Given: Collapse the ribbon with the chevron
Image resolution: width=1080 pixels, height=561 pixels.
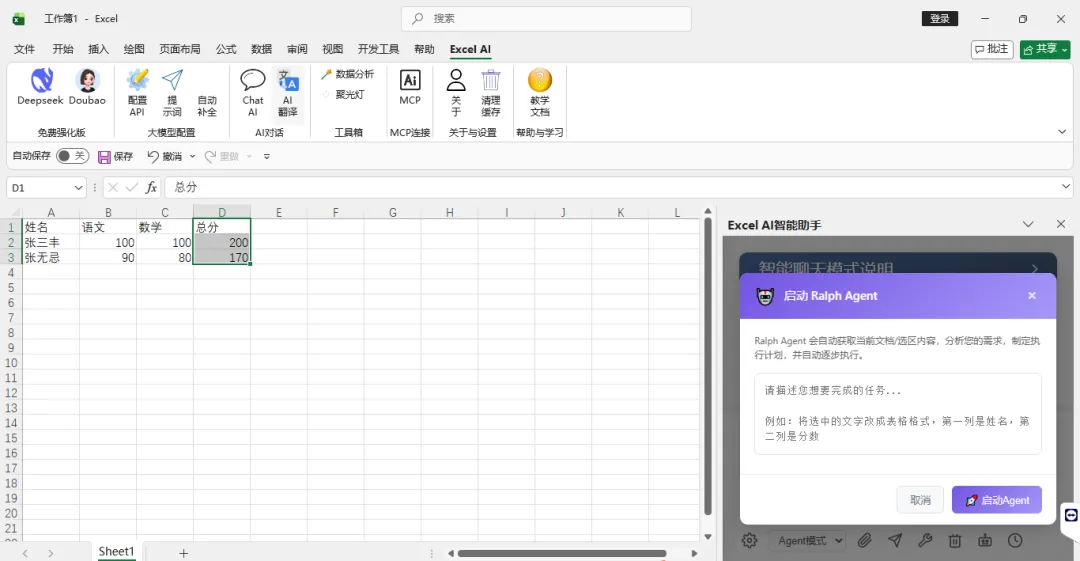Looking at the screenshot, I should tap(1062, 132).
